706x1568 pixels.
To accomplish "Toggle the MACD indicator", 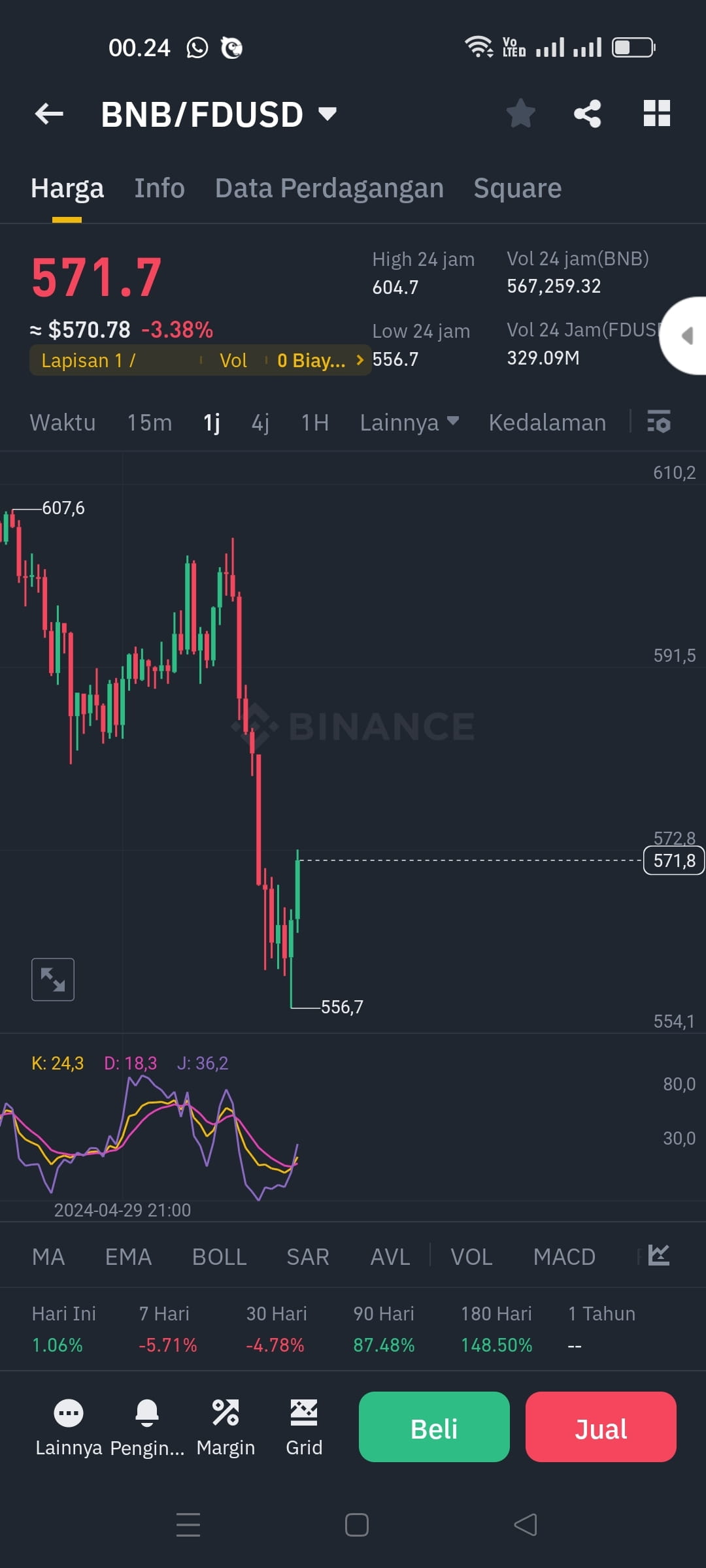I will [564, 1256].
